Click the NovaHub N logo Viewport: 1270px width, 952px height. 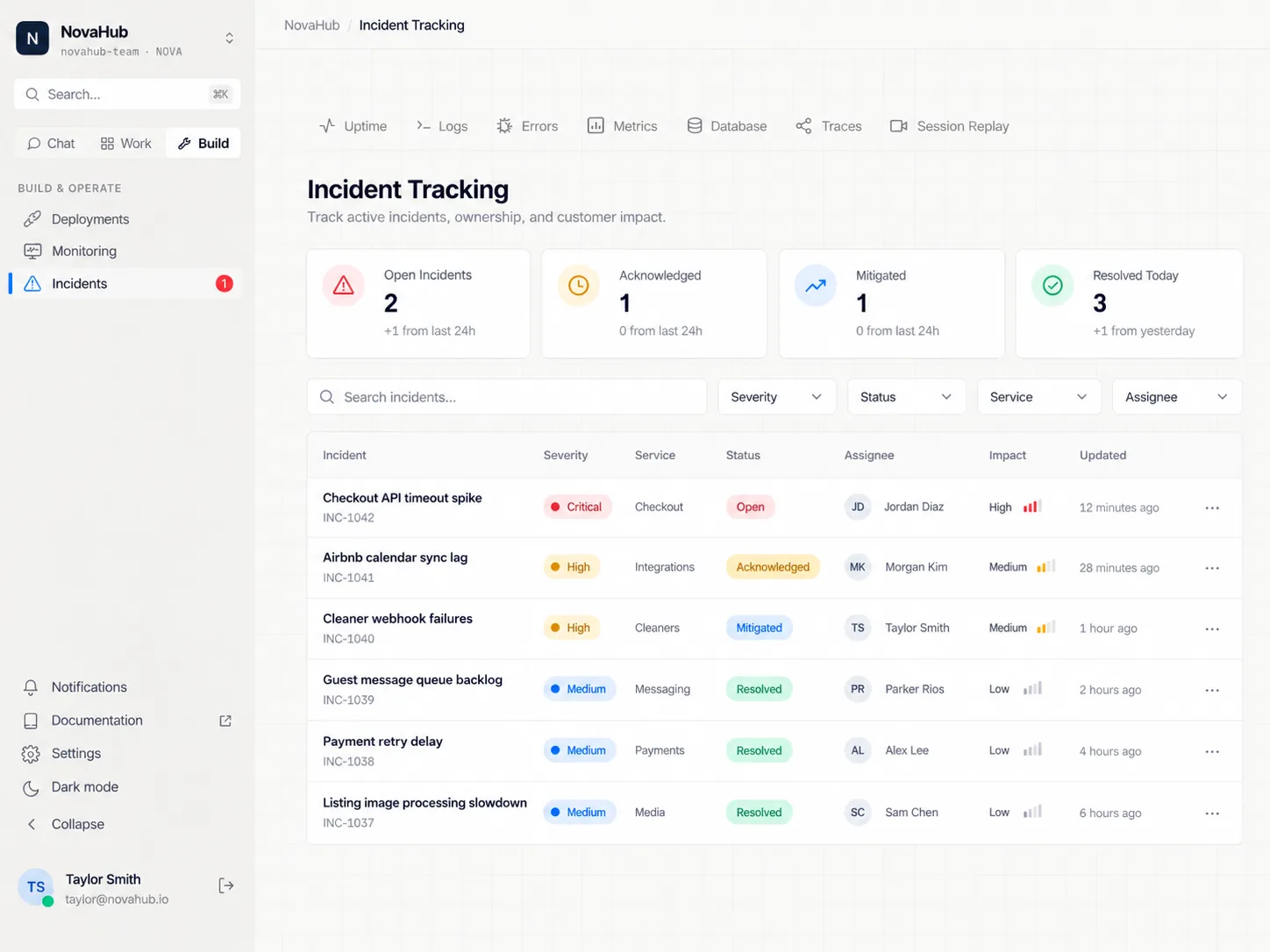(x=32, y=39)
